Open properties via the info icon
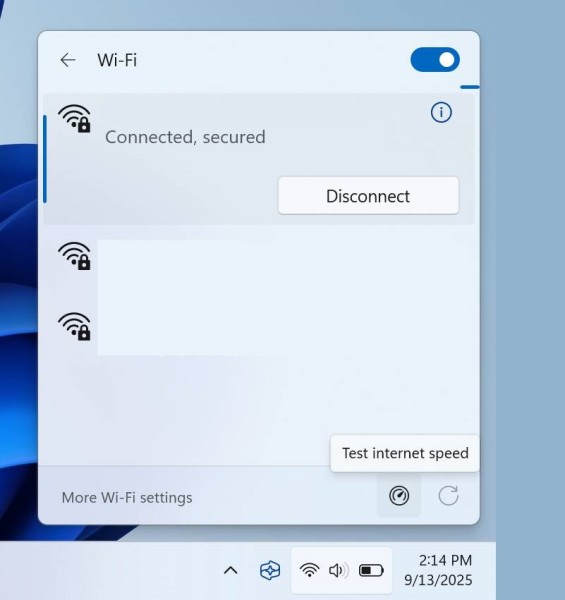The width and height of the screenshot is (565, 600). [x=441, y=112]
